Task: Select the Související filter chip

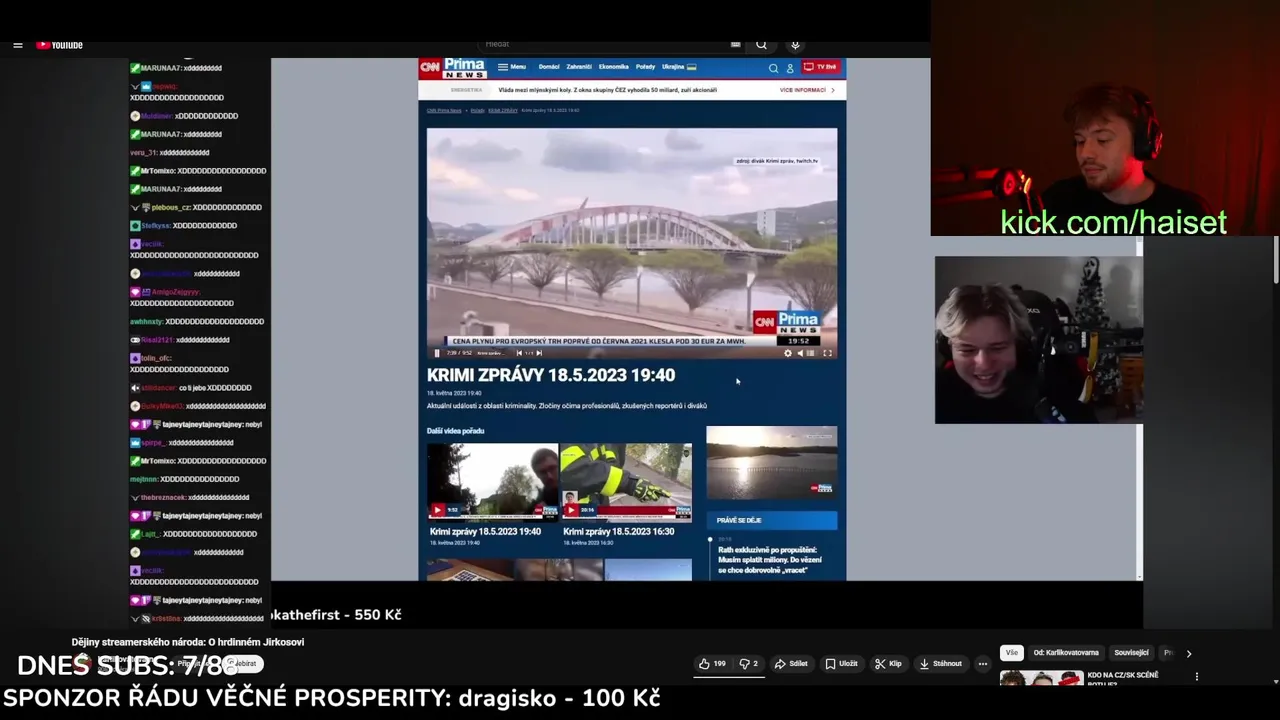Action: 1131,653
